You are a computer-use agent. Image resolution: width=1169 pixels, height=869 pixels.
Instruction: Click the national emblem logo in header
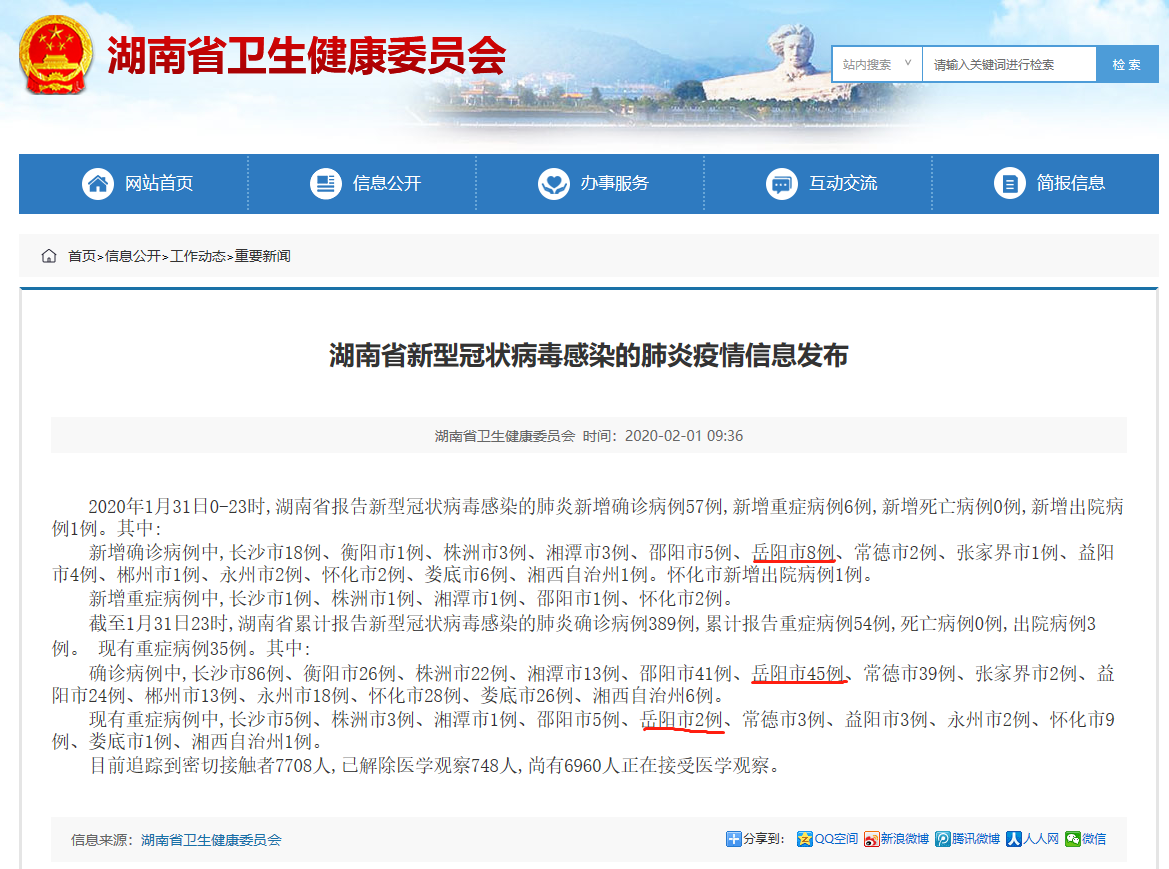(x=54, y=56)
